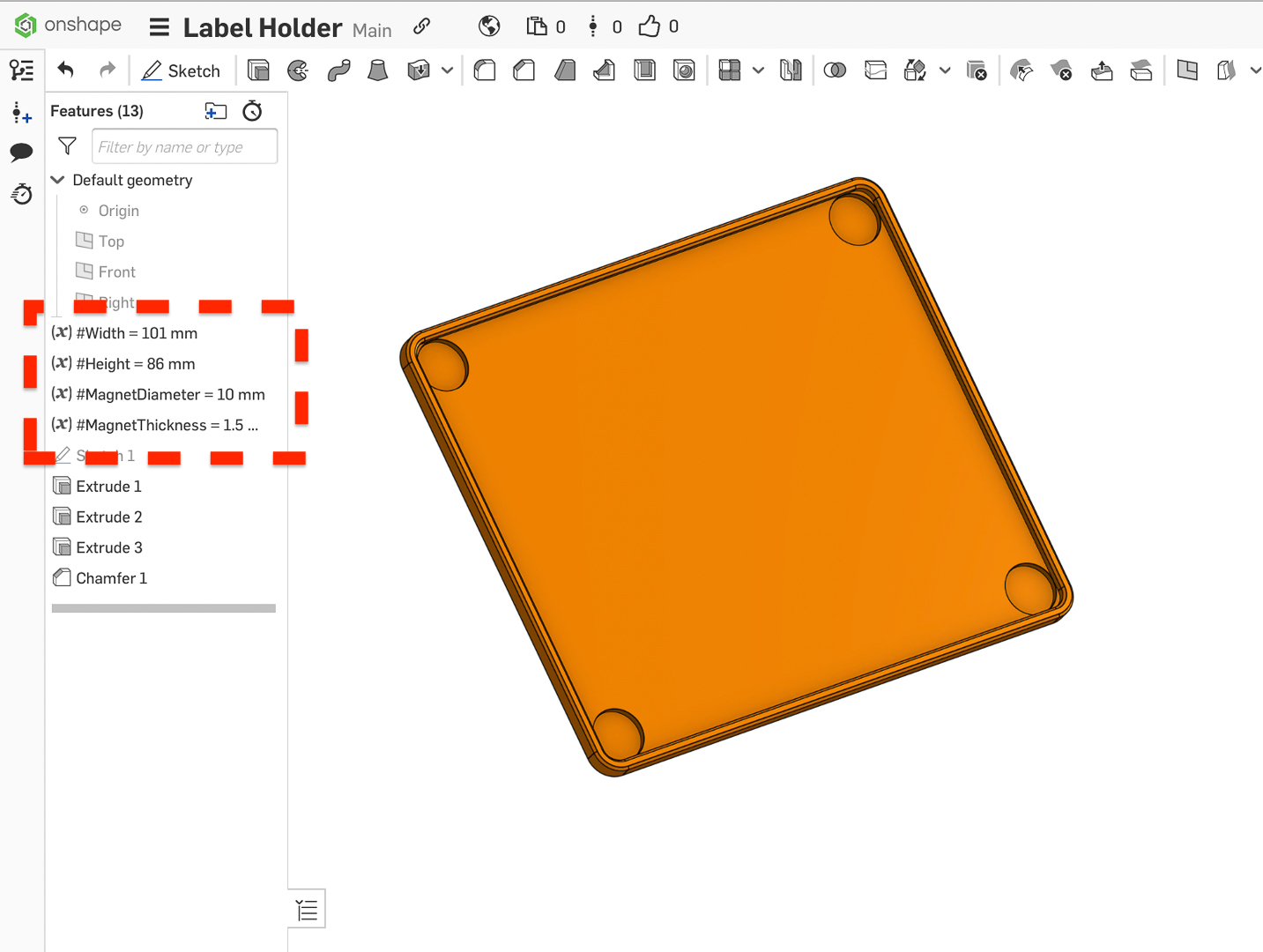
Task: Open the Onshape document menu
Action: [160, 26]
